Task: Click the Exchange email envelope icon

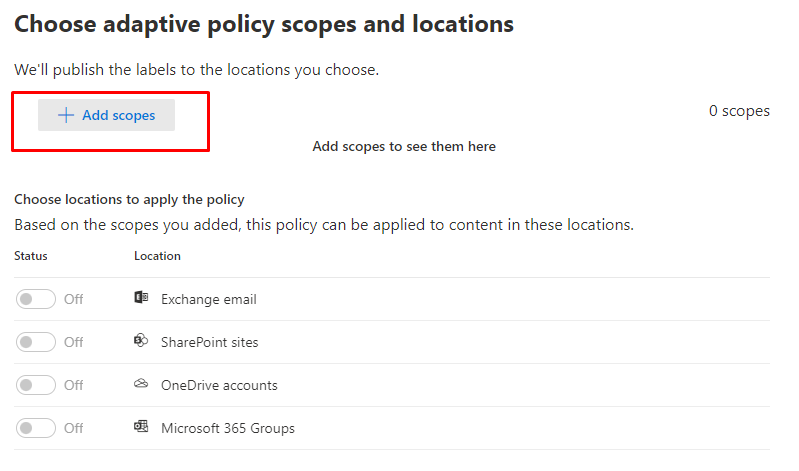Action: [x=141, y=299]
